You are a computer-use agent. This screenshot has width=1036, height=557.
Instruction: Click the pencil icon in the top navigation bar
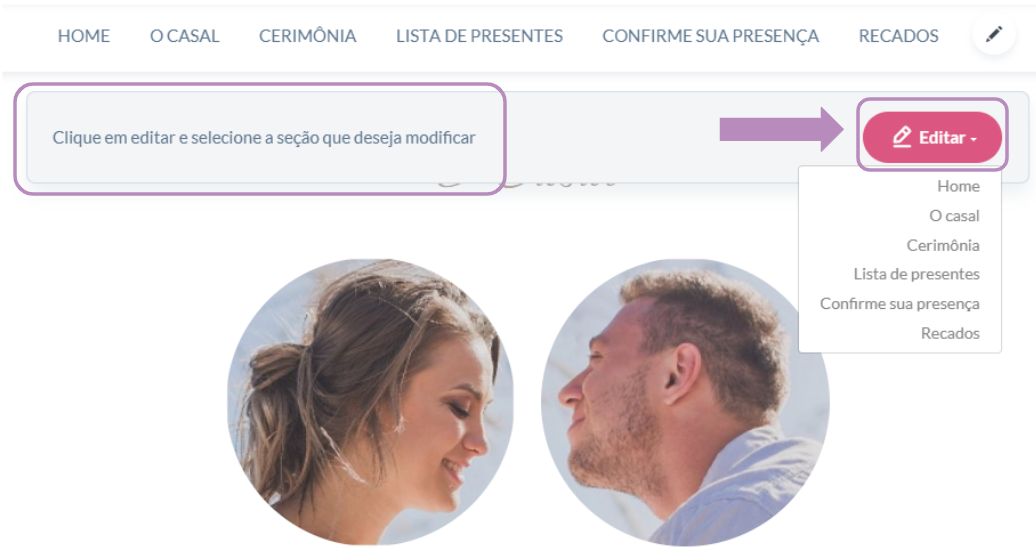click(x=994, y=34)
